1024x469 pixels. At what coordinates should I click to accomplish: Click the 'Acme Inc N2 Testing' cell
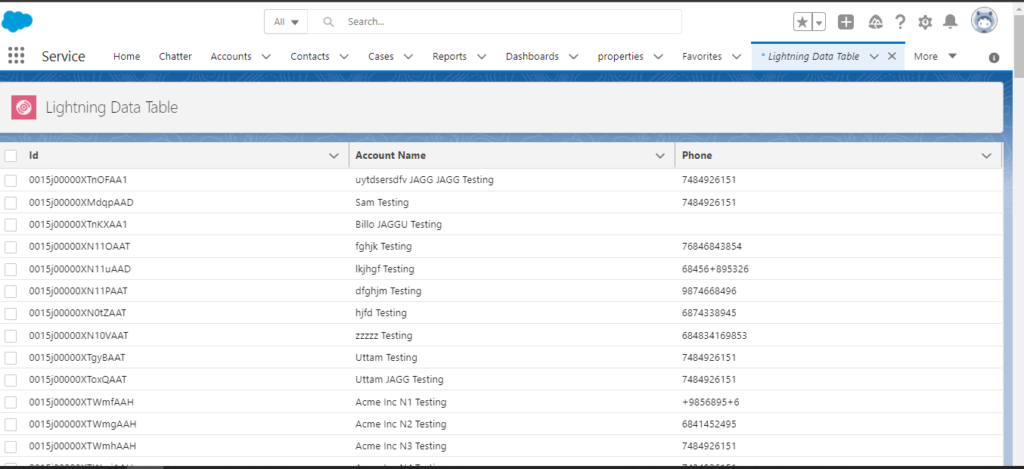click(401, 424)
